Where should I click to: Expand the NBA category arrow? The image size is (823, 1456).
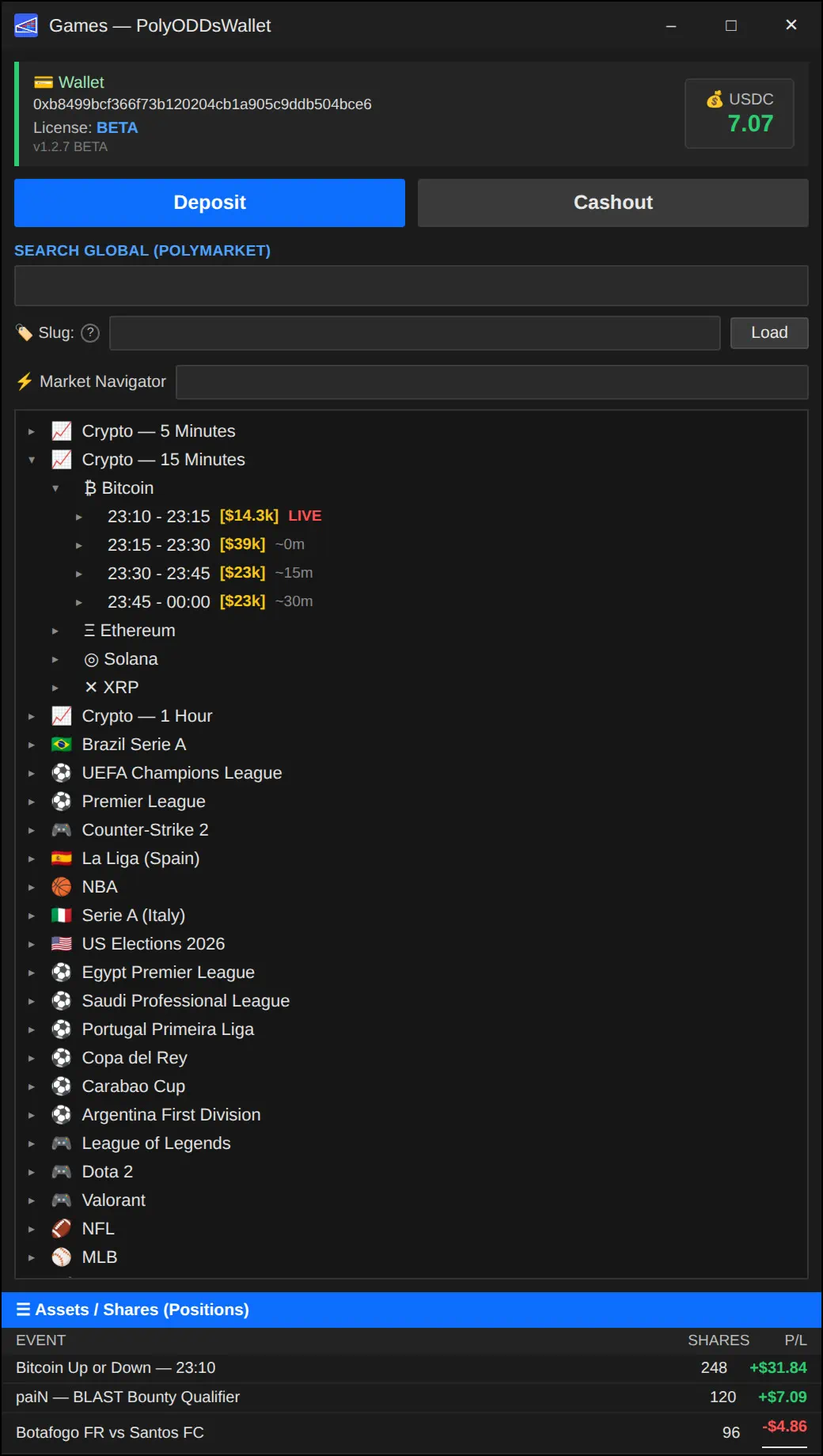(32, 887)
